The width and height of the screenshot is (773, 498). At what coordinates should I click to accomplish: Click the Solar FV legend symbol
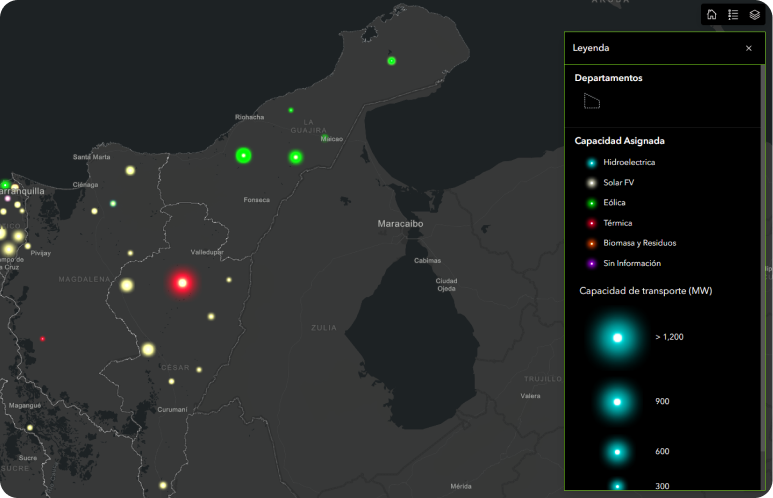click(x=592, y=183)
